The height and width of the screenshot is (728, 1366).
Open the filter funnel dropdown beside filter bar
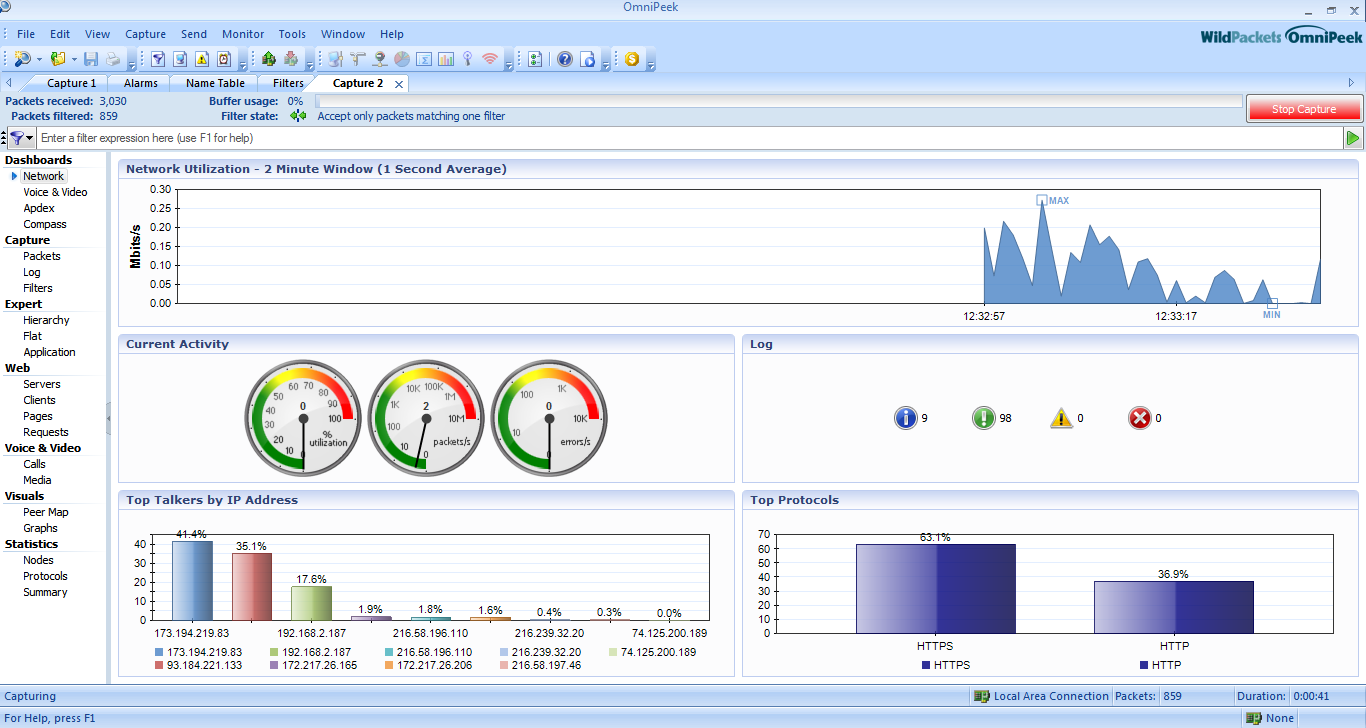click(24, 138)
